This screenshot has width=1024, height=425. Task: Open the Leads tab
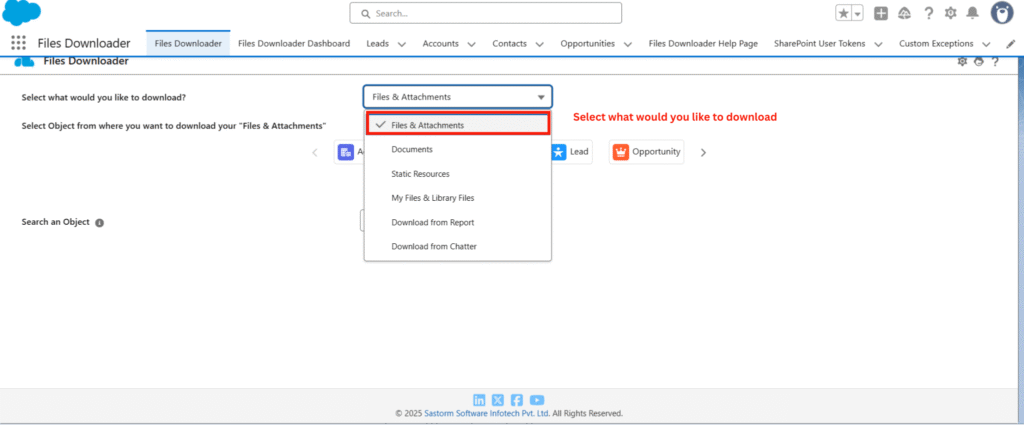377,44
